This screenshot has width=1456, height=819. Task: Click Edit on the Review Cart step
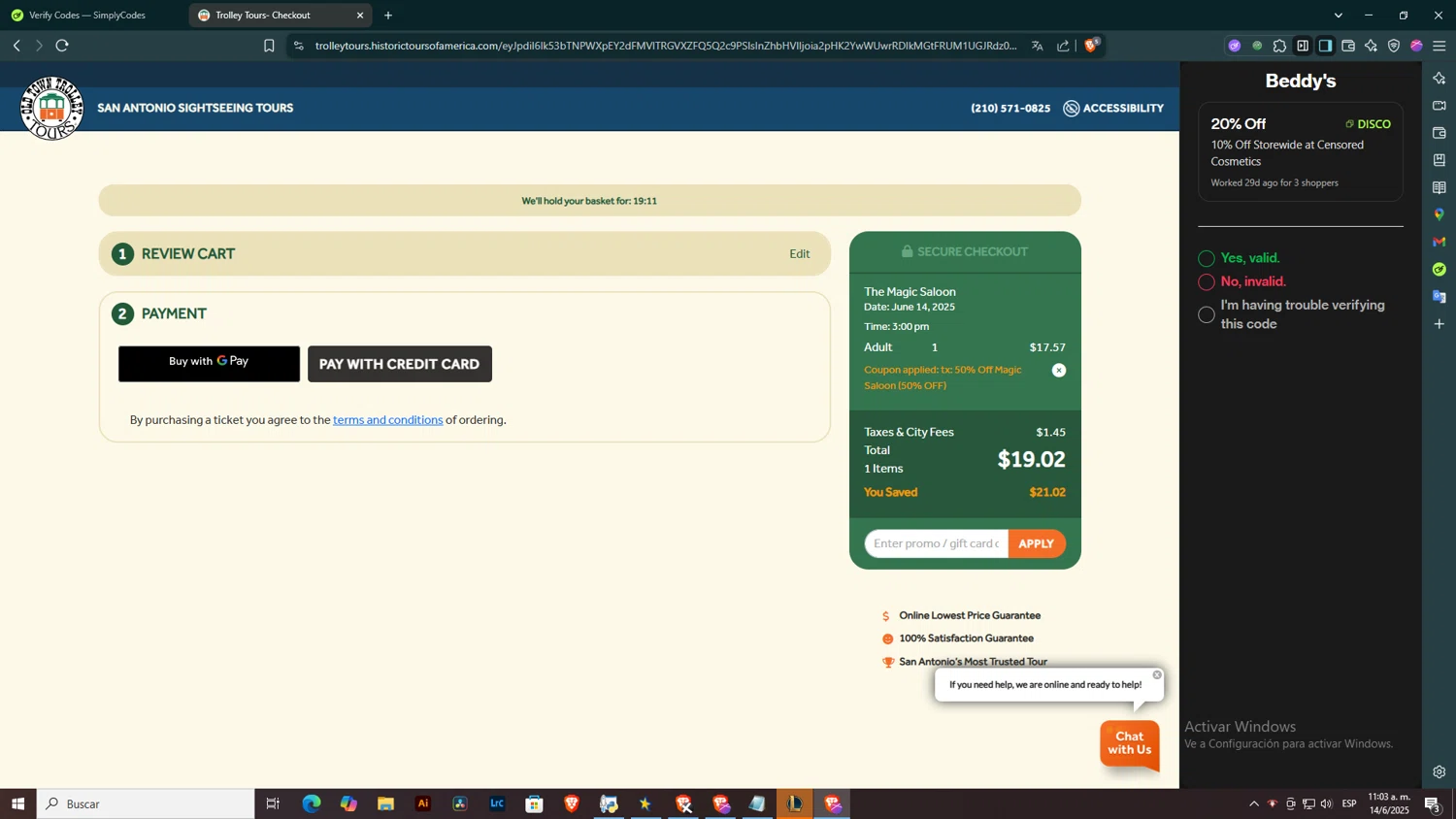click(800, 254)
